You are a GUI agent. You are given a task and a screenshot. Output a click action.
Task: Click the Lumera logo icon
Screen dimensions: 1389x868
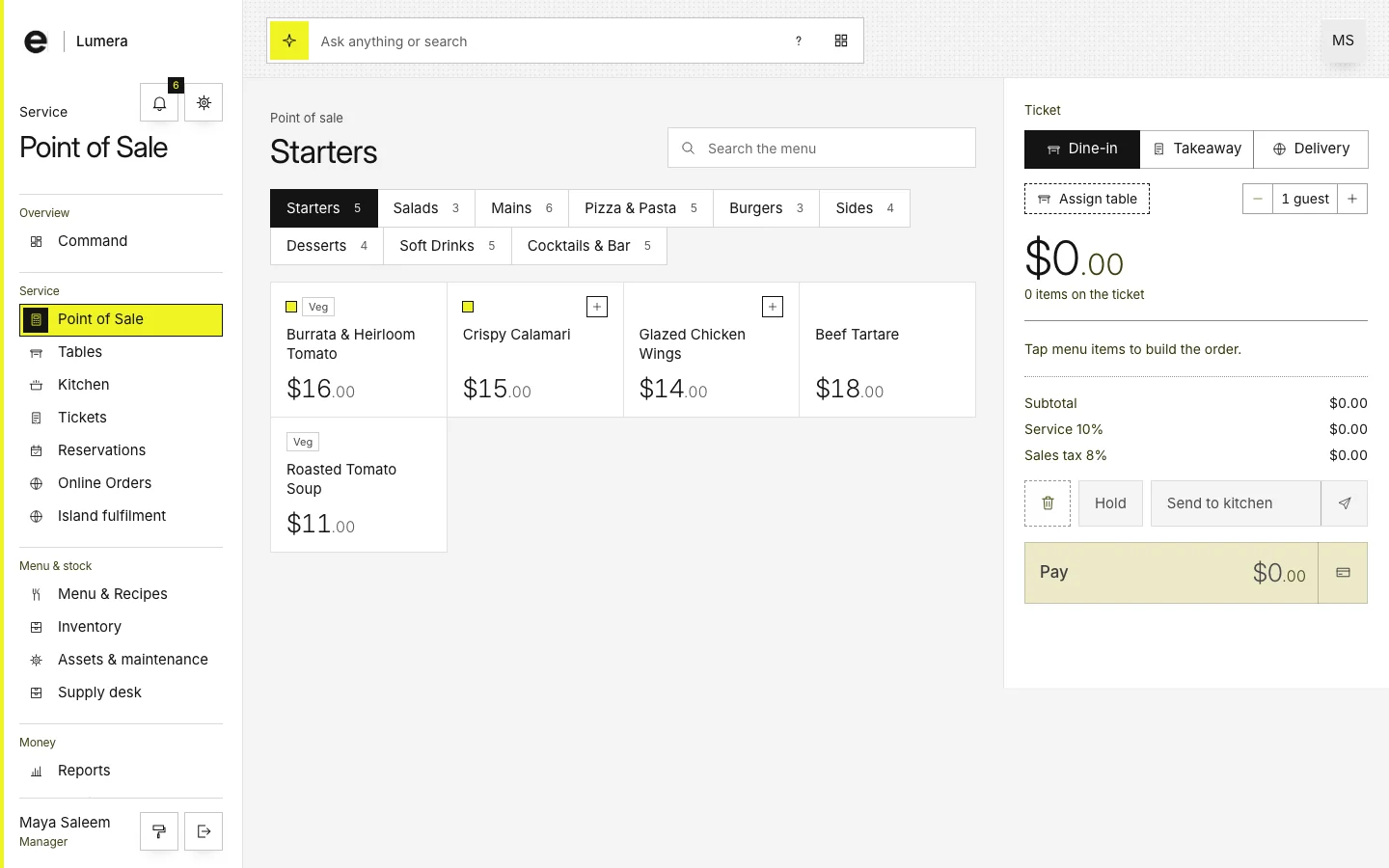point(36,41)
